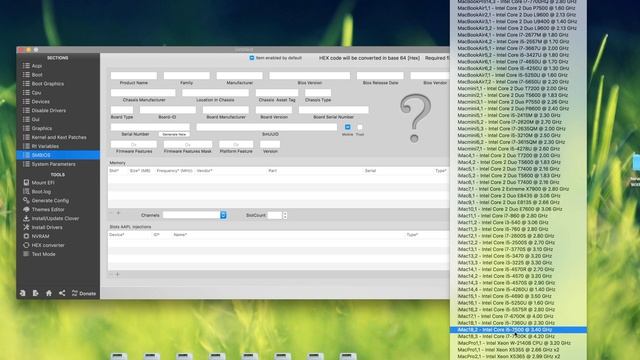Open the Platform Feature field
640x360 pixels.
pyautogui.click(x=236, y=144)
